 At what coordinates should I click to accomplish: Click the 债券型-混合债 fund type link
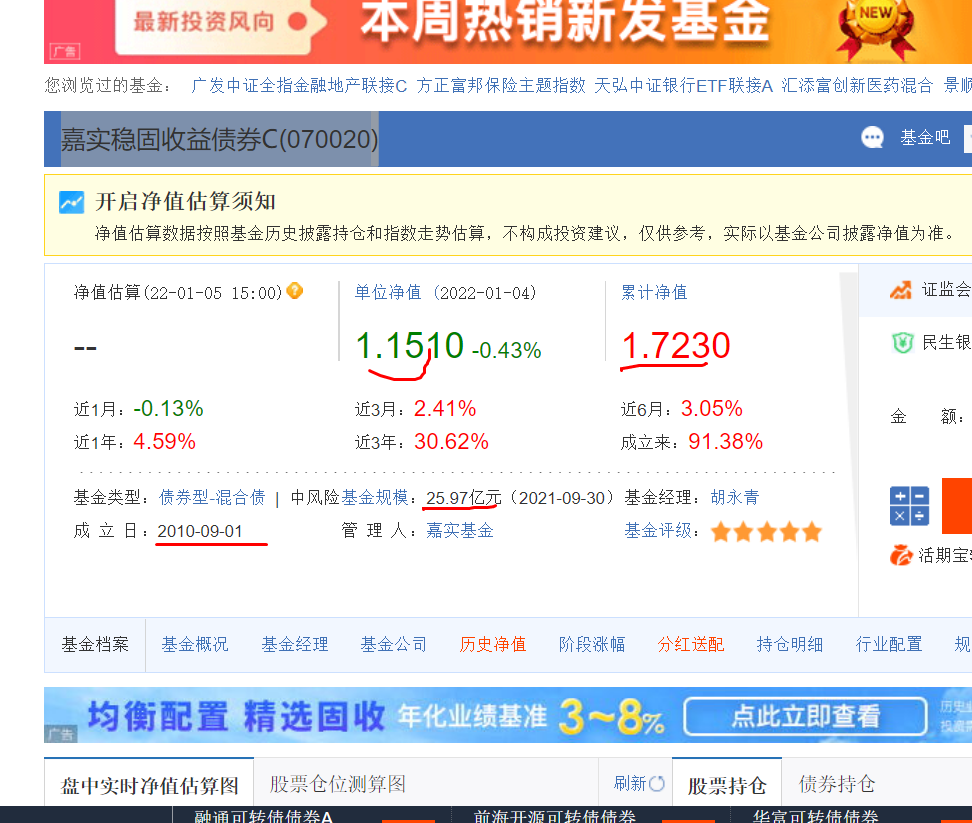(212, 497)
